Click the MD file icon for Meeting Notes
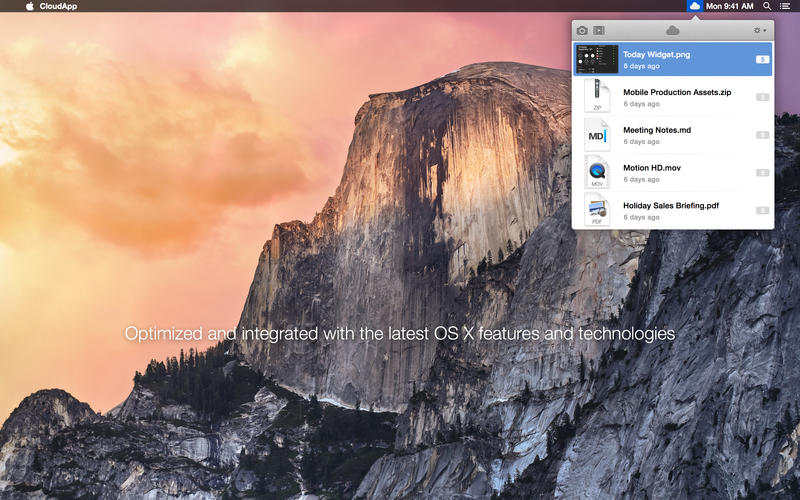Viewport: 800px width, 500px height. (597, 134)
